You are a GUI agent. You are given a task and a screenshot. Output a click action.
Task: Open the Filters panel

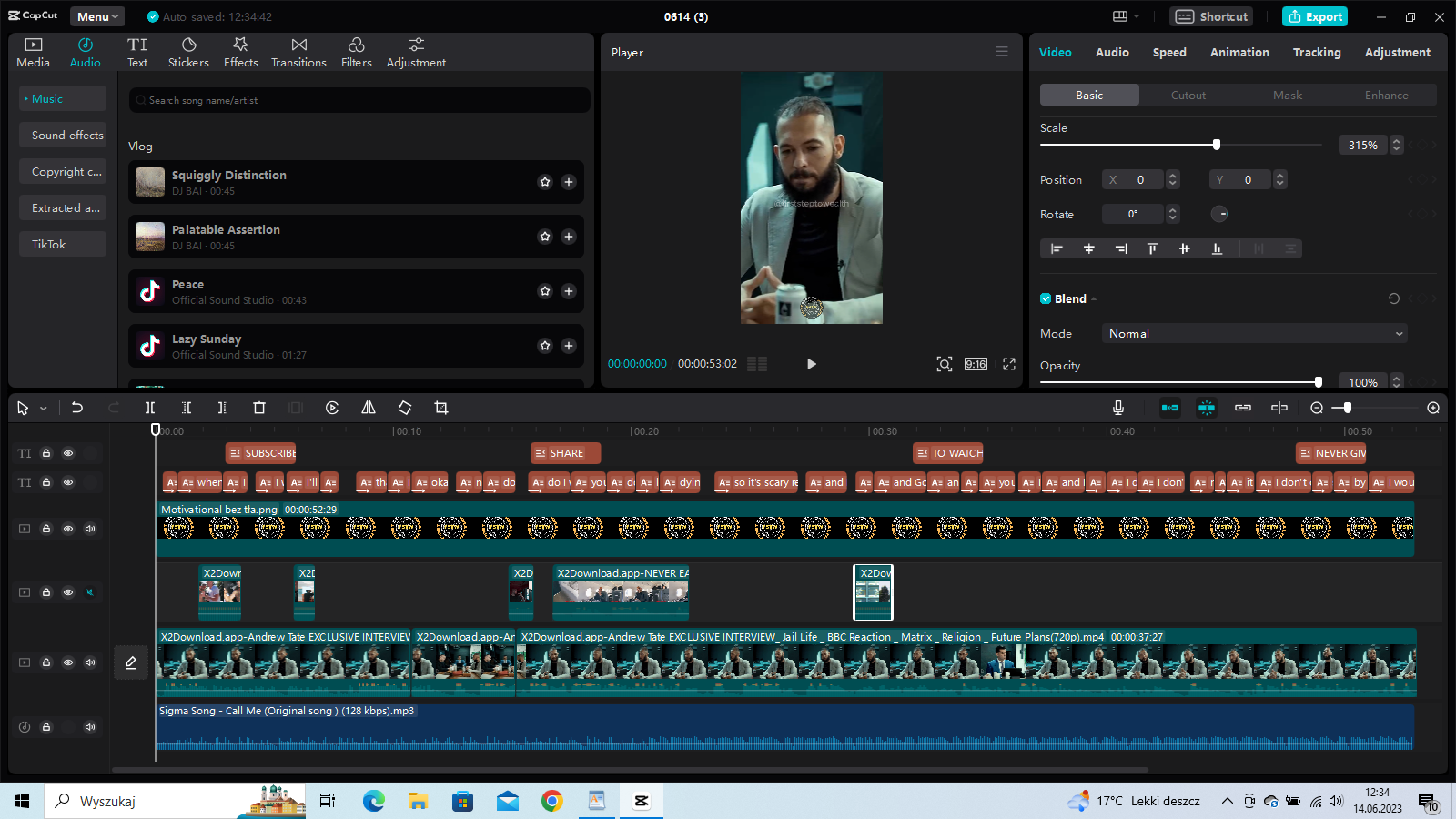click(x=356, y=53)
